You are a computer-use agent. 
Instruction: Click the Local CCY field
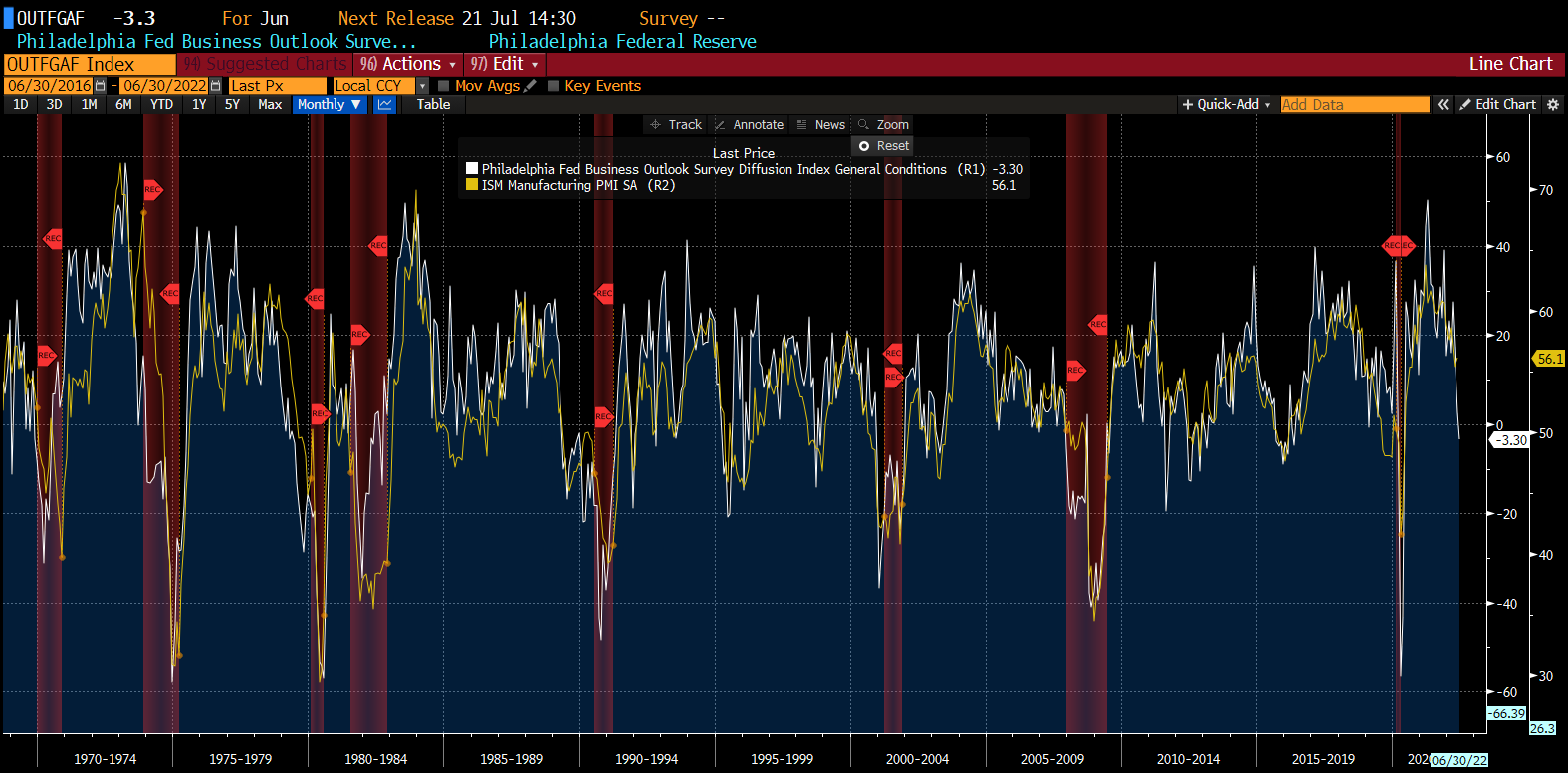[373, 86]
